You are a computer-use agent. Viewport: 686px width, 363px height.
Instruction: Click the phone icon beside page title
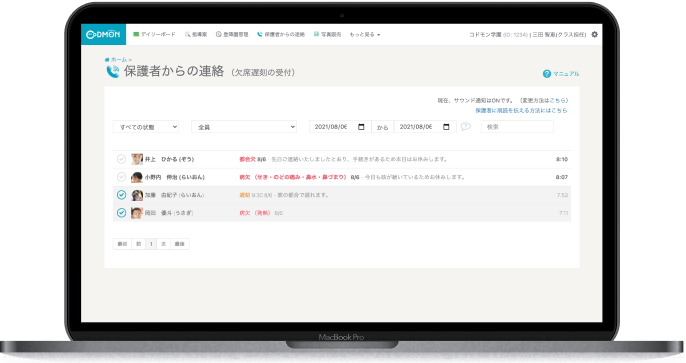click(112, 71)
